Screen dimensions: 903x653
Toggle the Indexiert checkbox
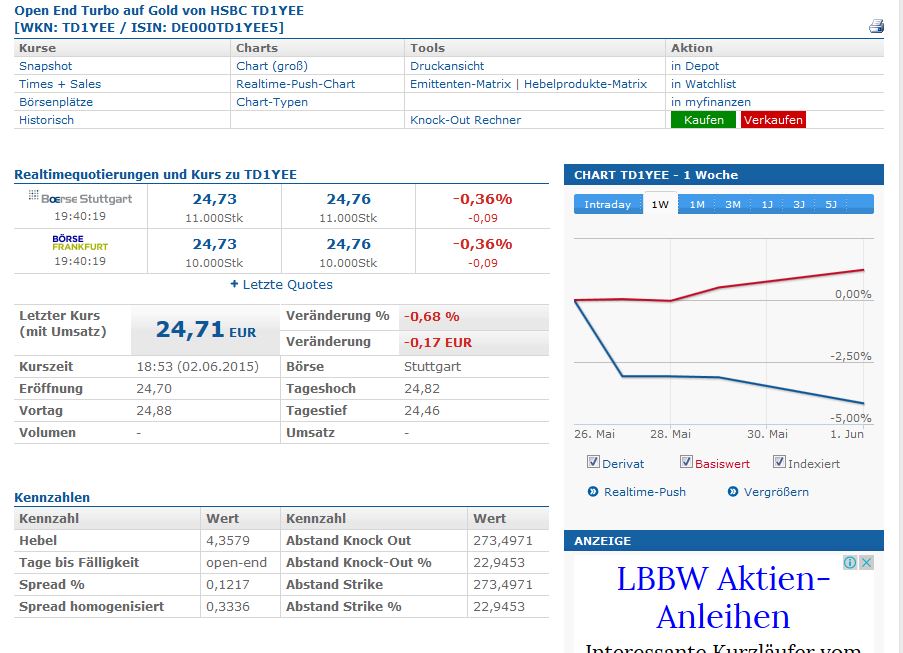[779, 462]
